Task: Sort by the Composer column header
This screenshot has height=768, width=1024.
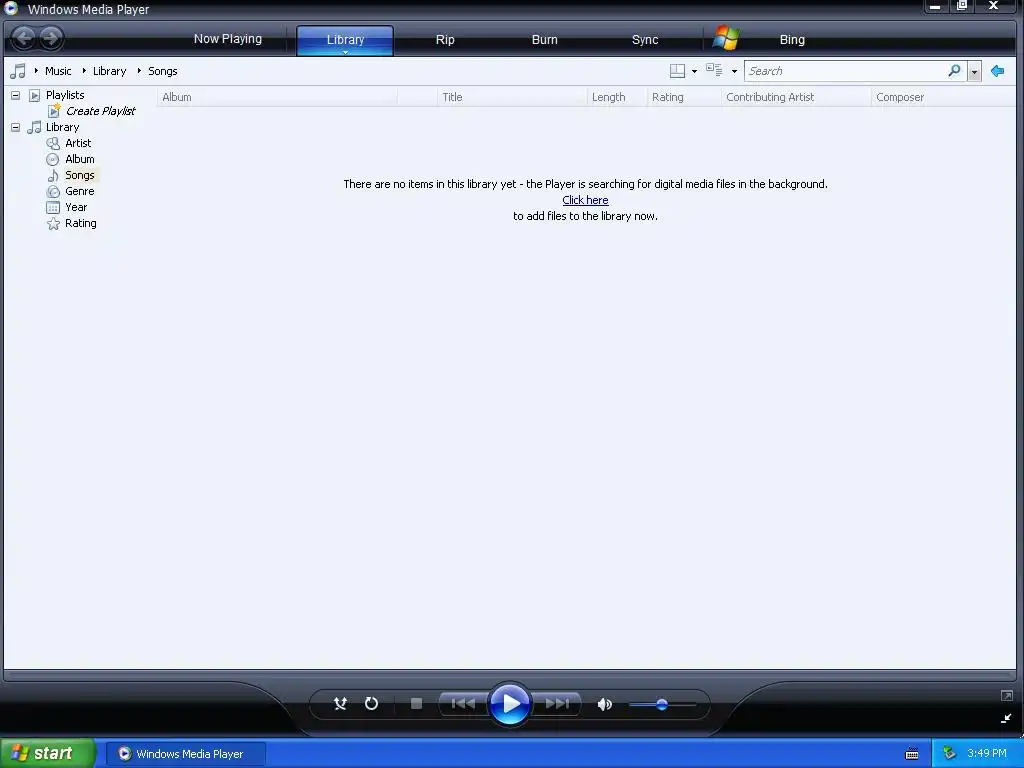Action: (x=943, y=97)
